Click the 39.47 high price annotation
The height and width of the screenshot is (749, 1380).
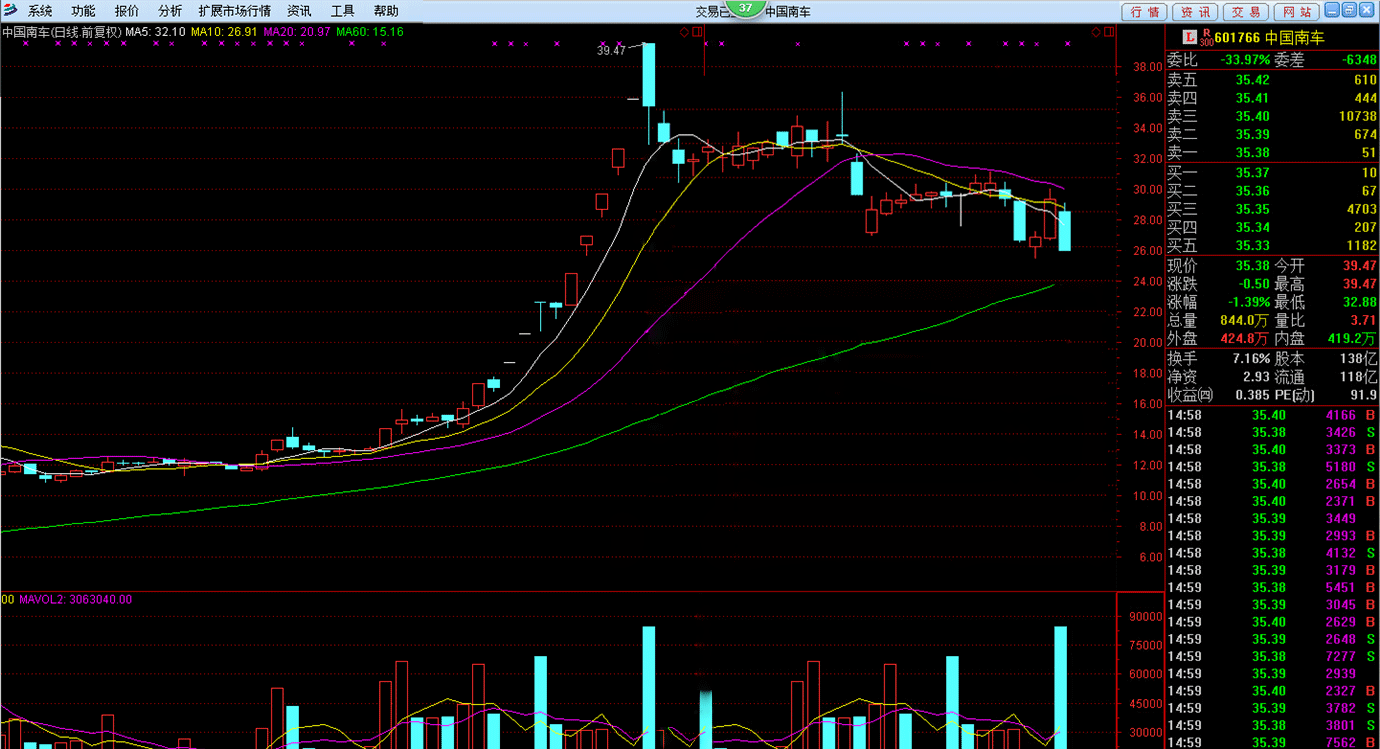coord(611,50)
